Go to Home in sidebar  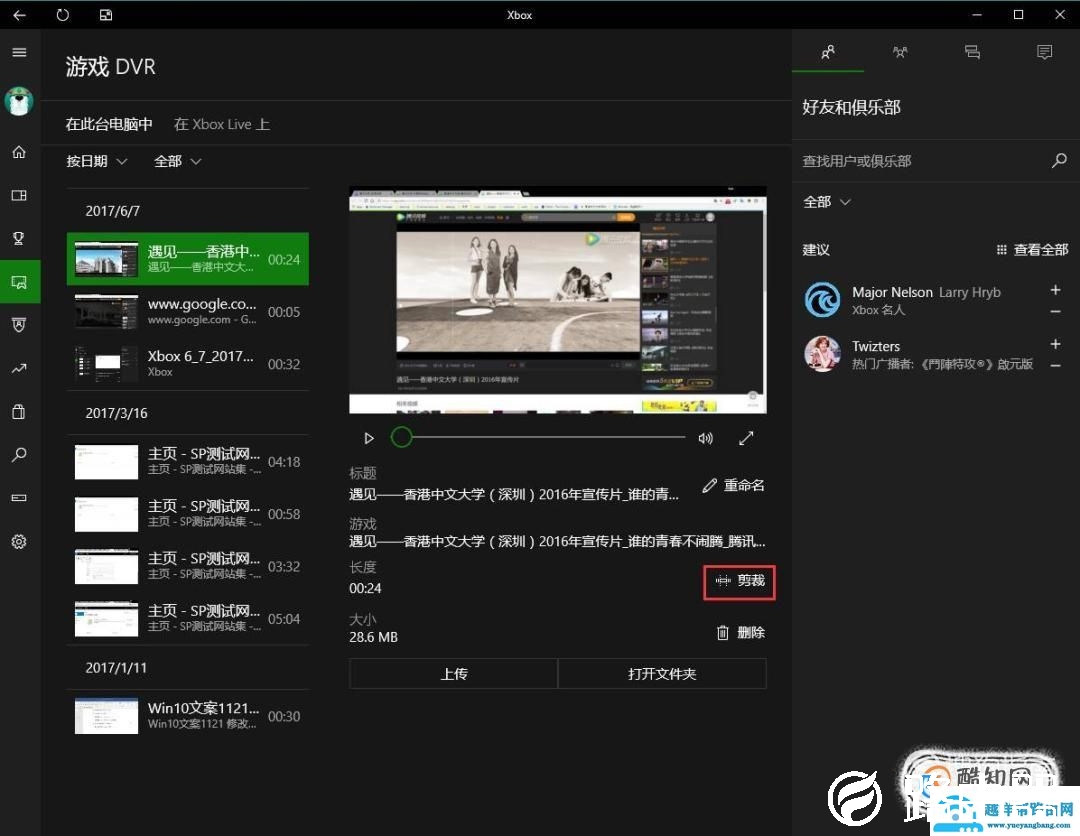coord(19,151)
